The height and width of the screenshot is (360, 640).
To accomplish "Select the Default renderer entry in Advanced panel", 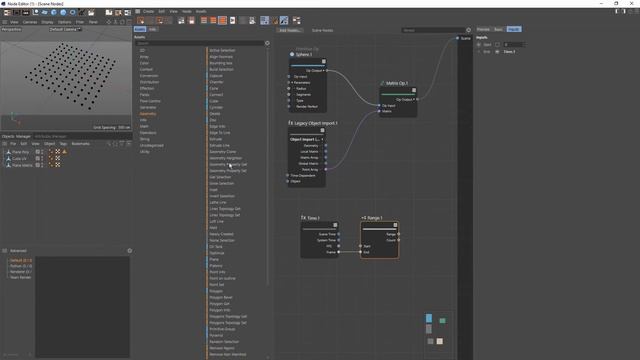I will tap(21, 260).
